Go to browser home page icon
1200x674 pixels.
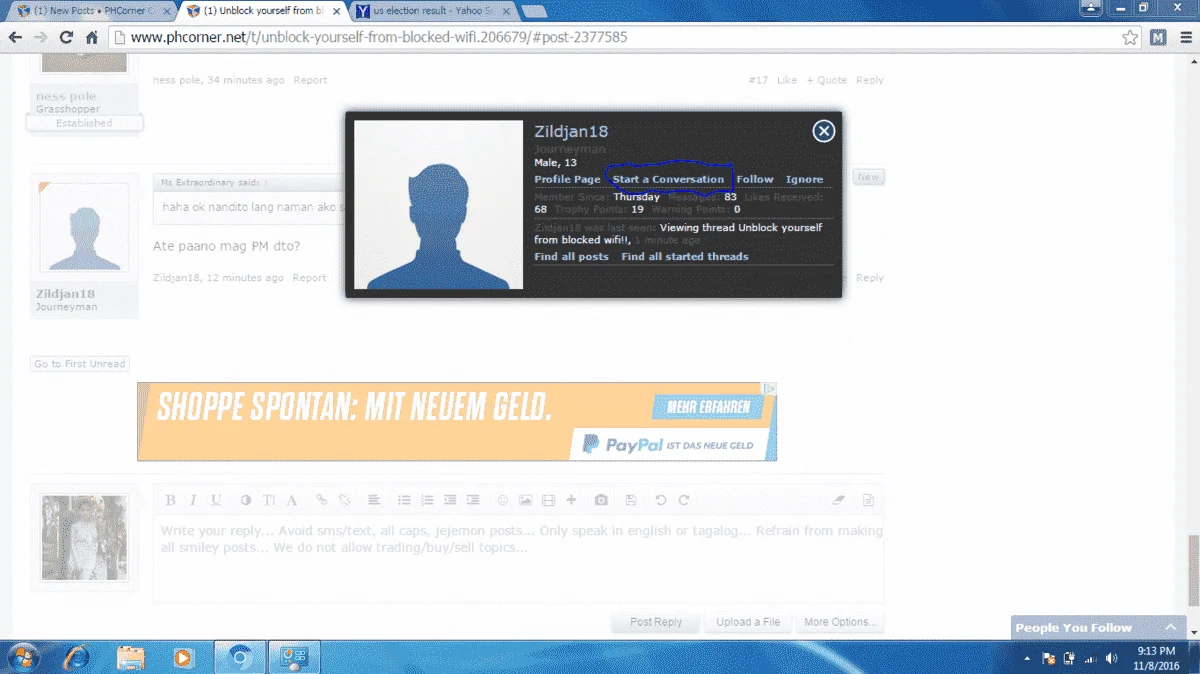pos(91,38)
